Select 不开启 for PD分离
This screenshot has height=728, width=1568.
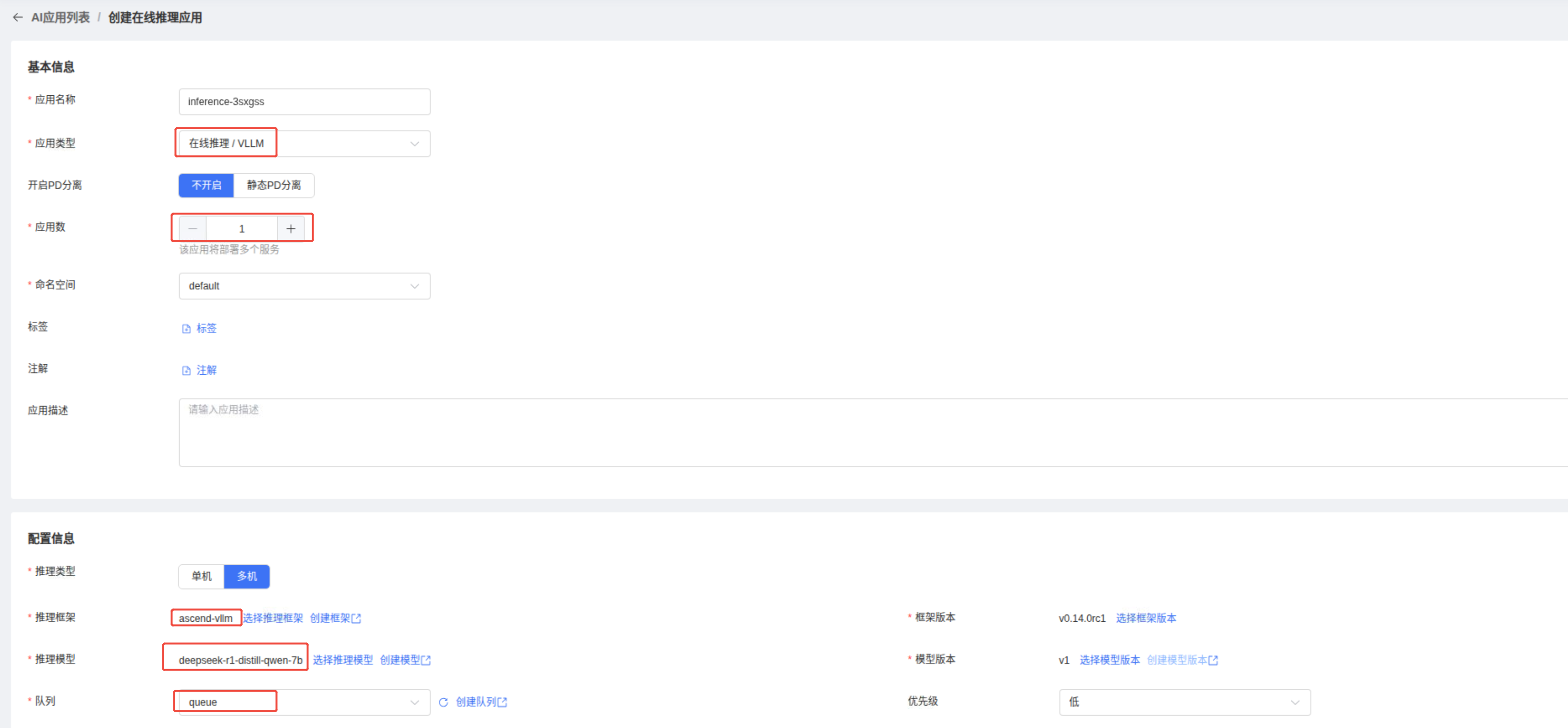coord(206,185)
